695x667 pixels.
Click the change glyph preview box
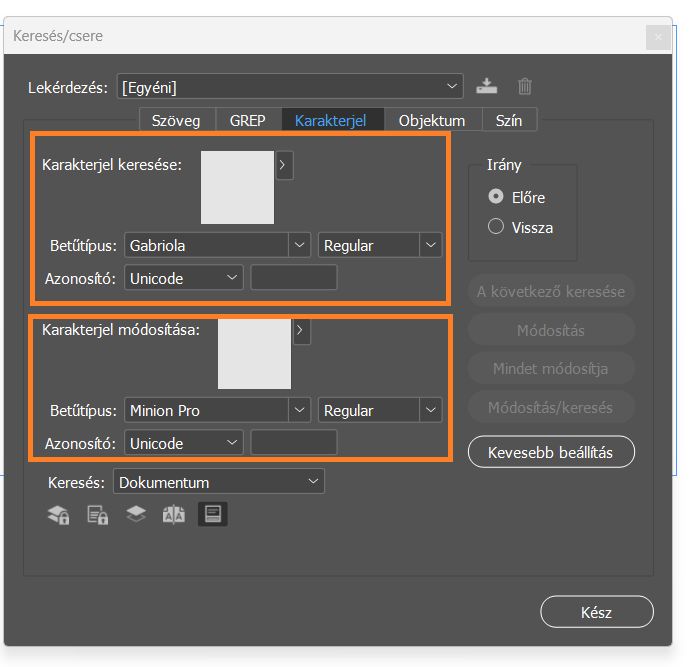254,354
